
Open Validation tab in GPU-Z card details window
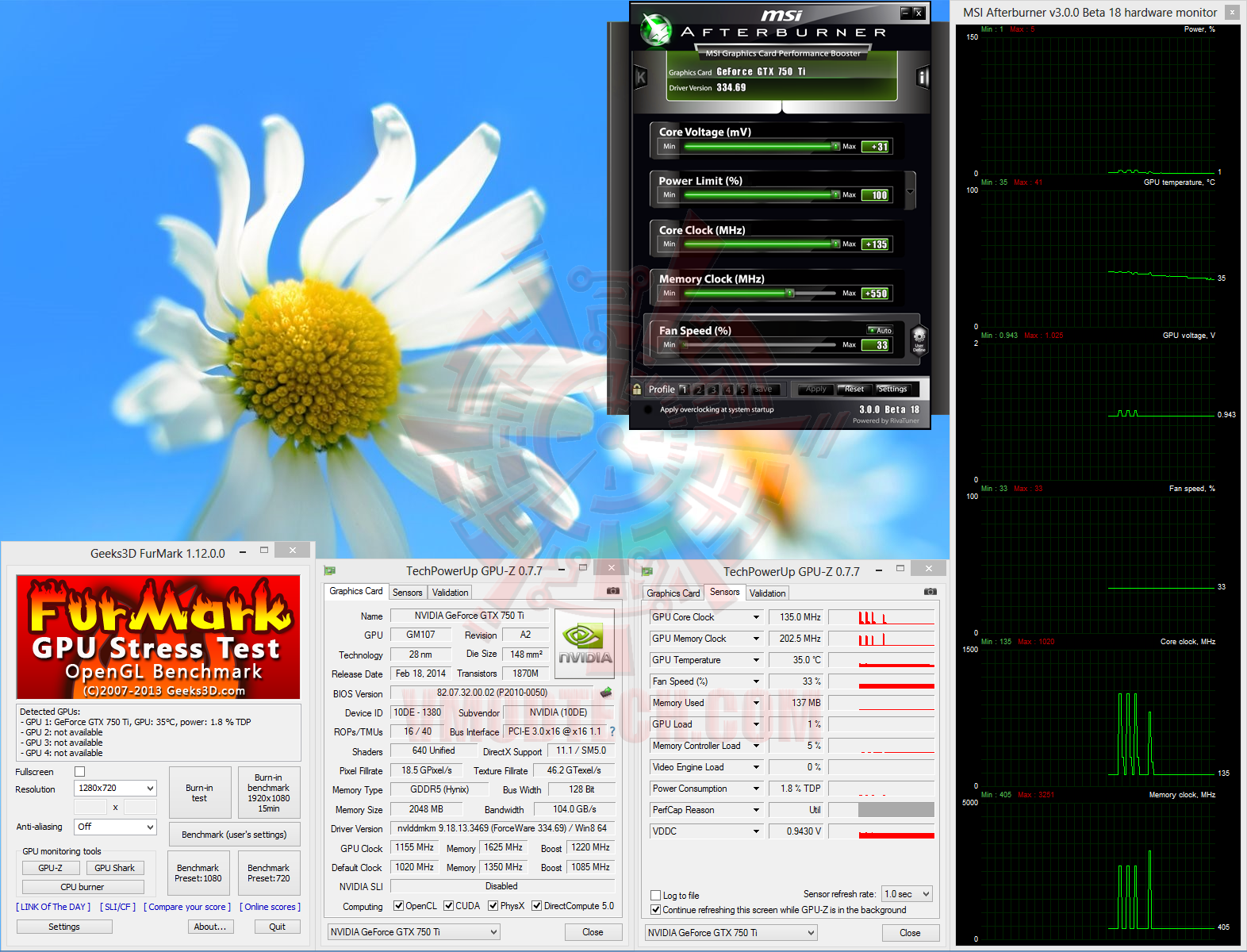[x=451, y=593]
